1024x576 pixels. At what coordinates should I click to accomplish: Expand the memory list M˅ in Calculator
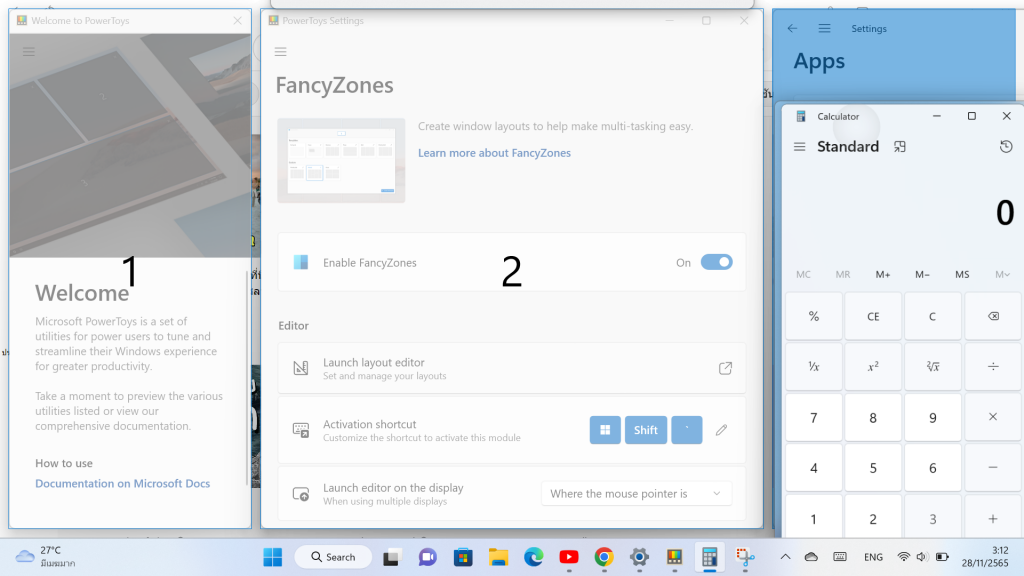1002,274
